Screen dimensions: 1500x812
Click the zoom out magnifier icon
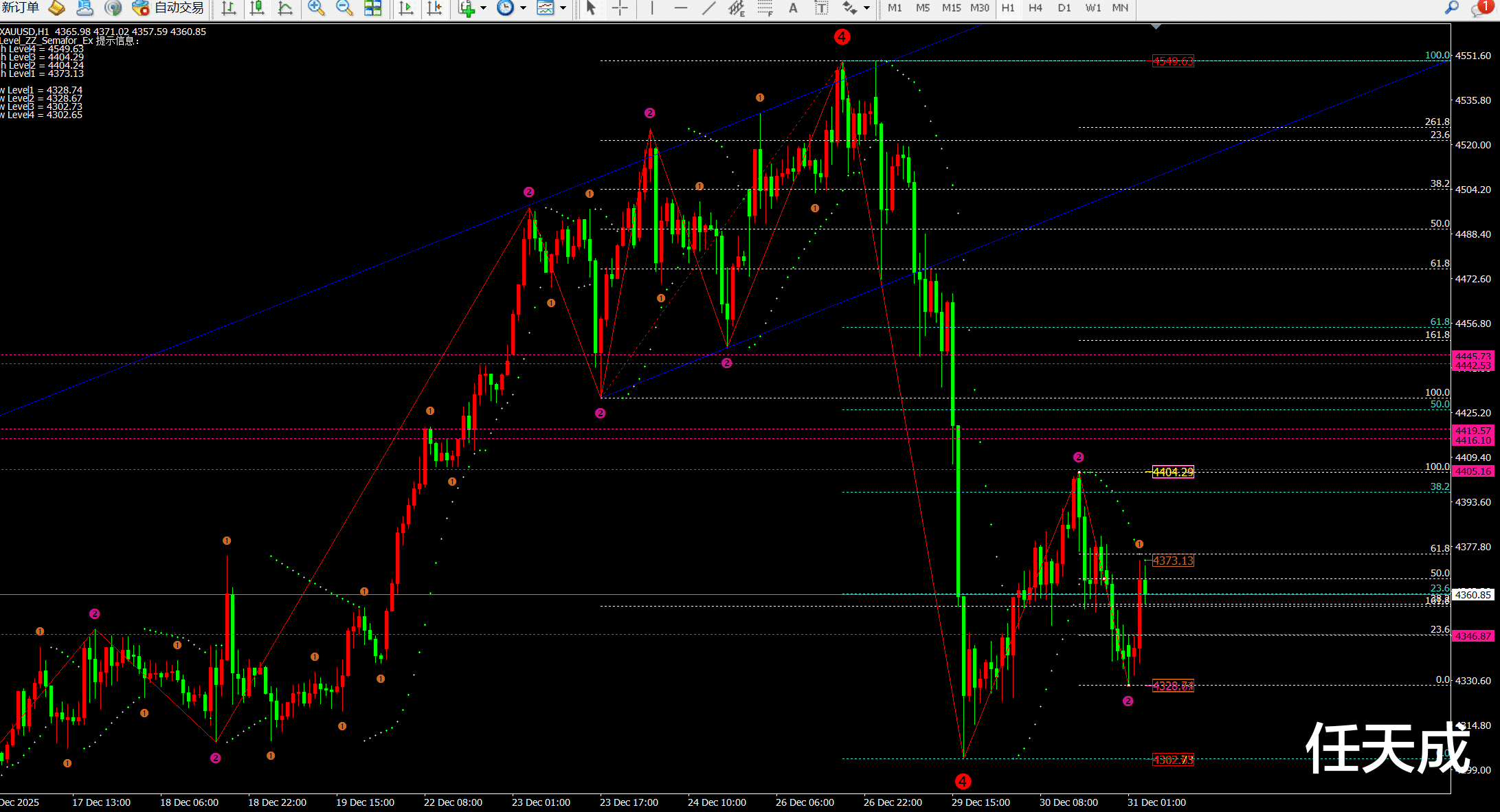(x=344, y=8)
